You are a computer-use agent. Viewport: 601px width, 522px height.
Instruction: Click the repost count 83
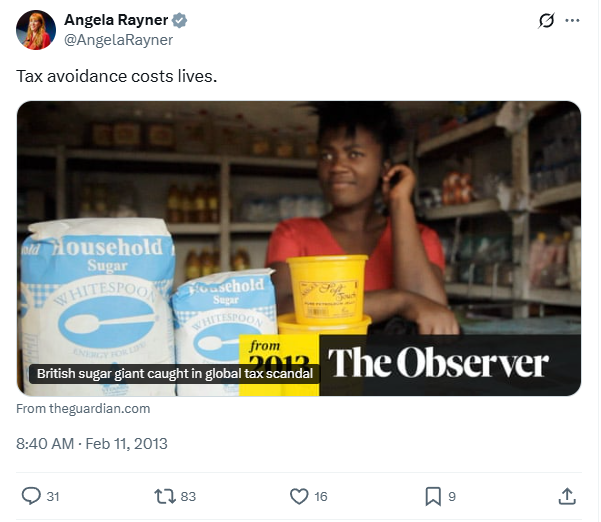(188, 497)
